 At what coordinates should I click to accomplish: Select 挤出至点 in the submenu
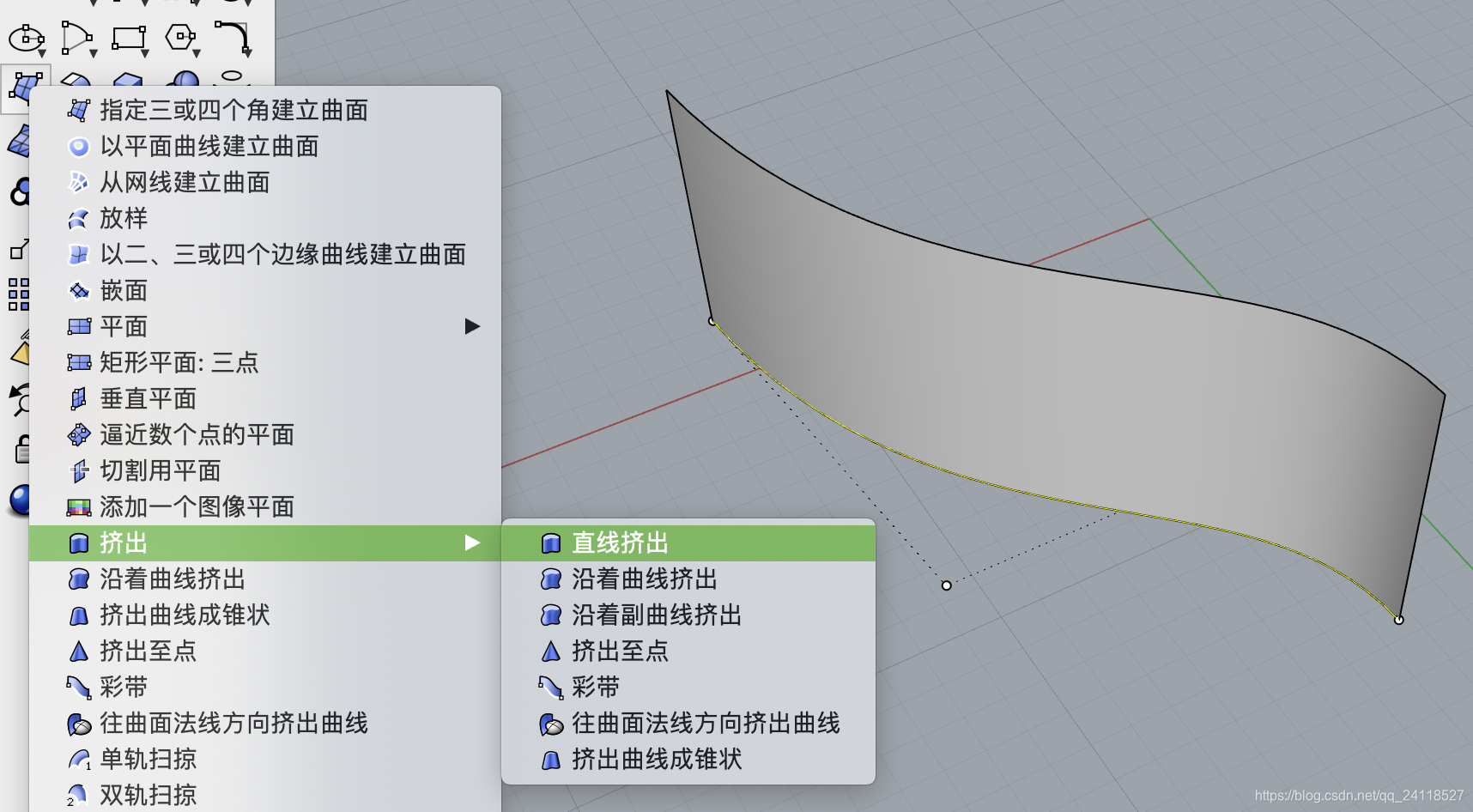(688, 651)
